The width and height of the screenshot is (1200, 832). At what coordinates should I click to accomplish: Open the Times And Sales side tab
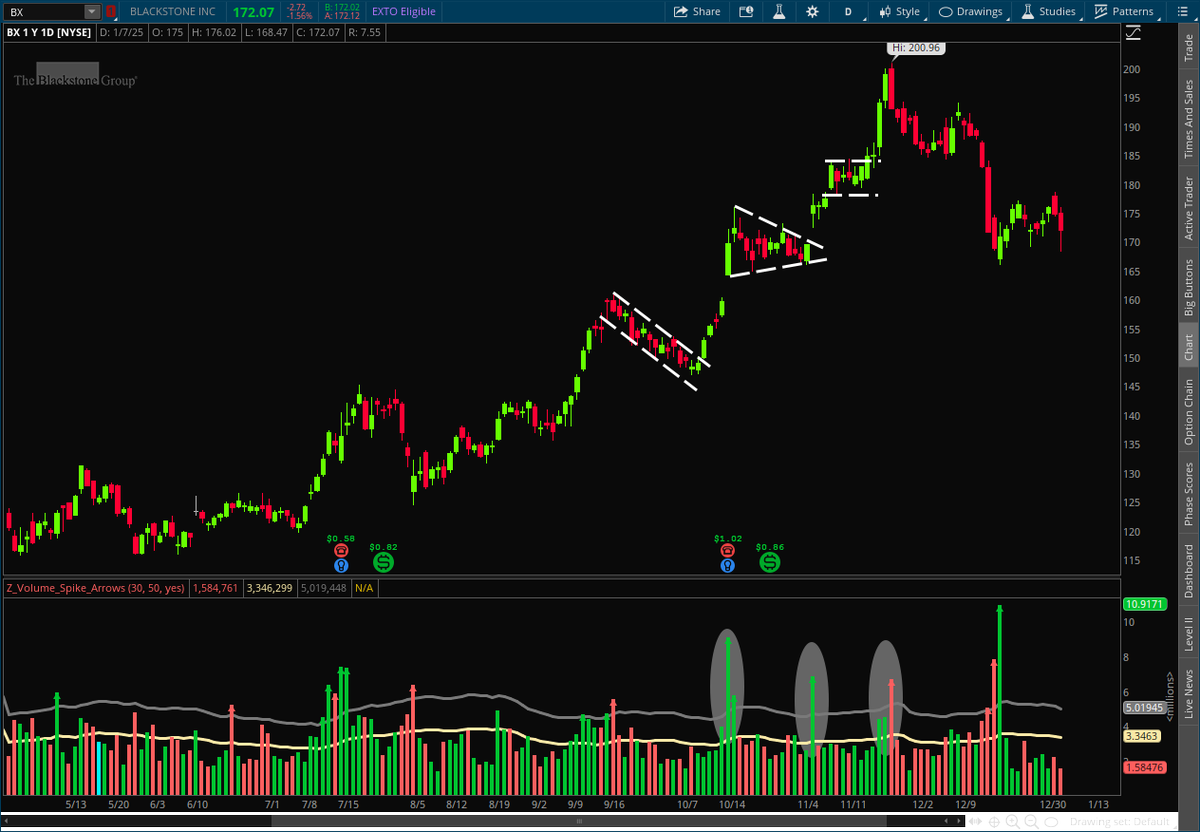(x=1188, y=117)
